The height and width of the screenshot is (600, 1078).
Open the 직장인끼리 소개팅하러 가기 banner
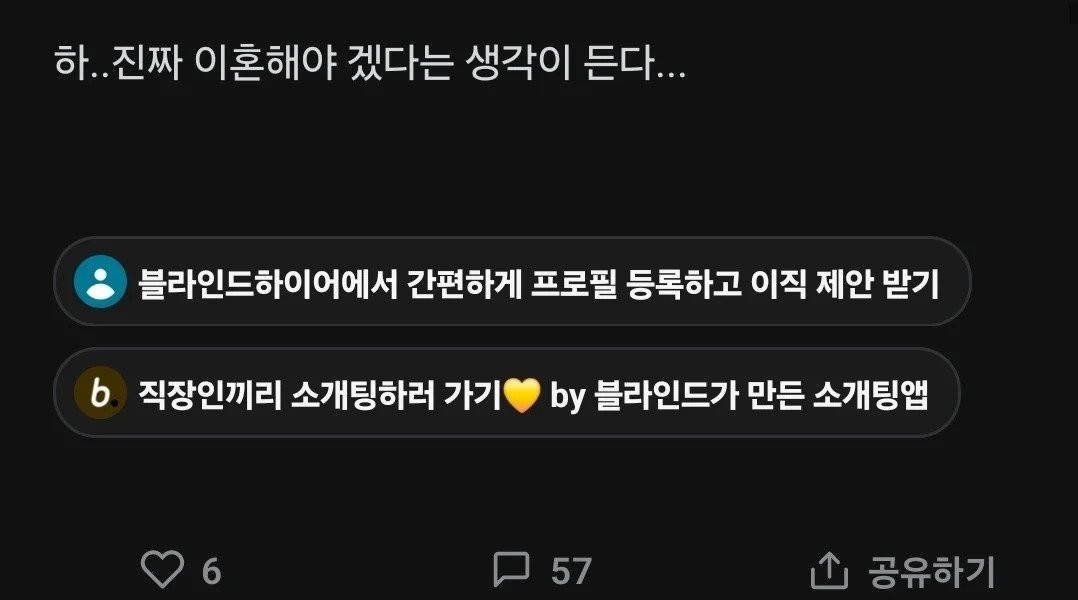pos(506,393)
